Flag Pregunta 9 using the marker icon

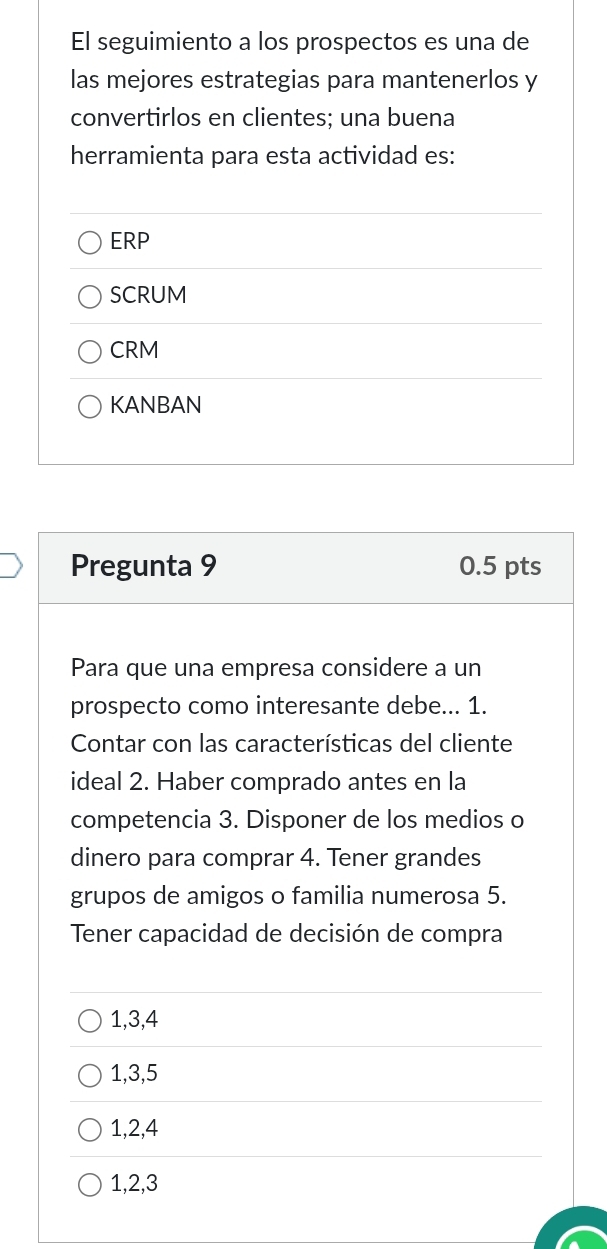coord(11,567)
